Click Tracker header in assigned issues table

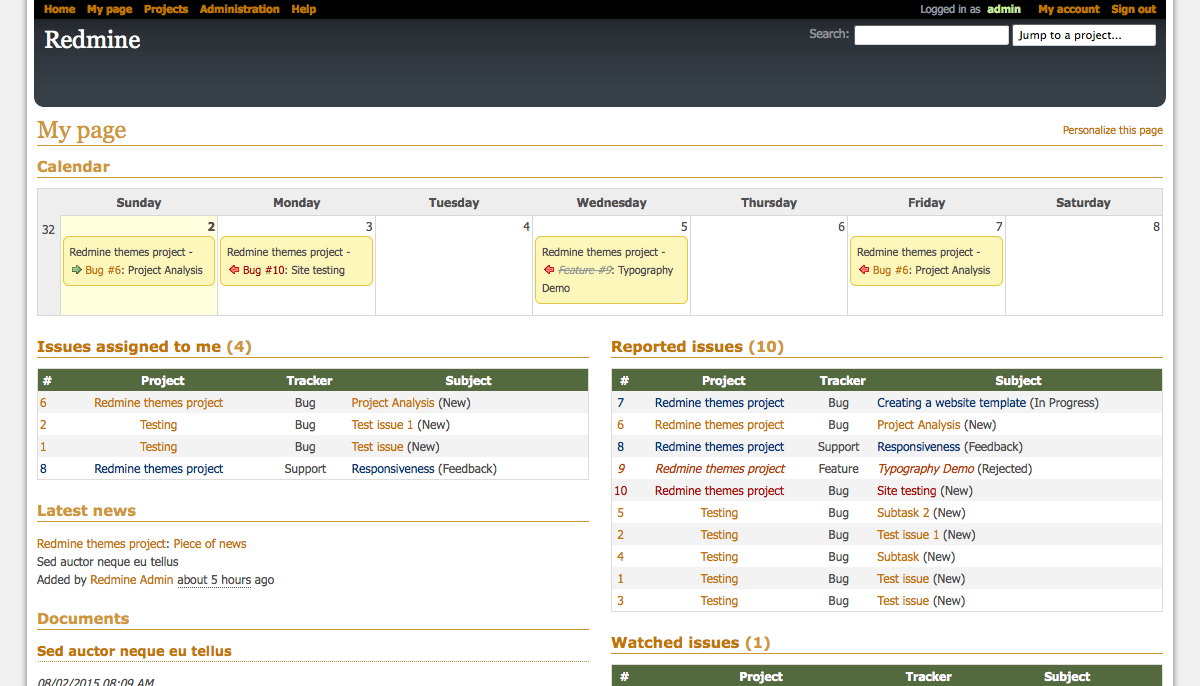[x=309, y=381]
